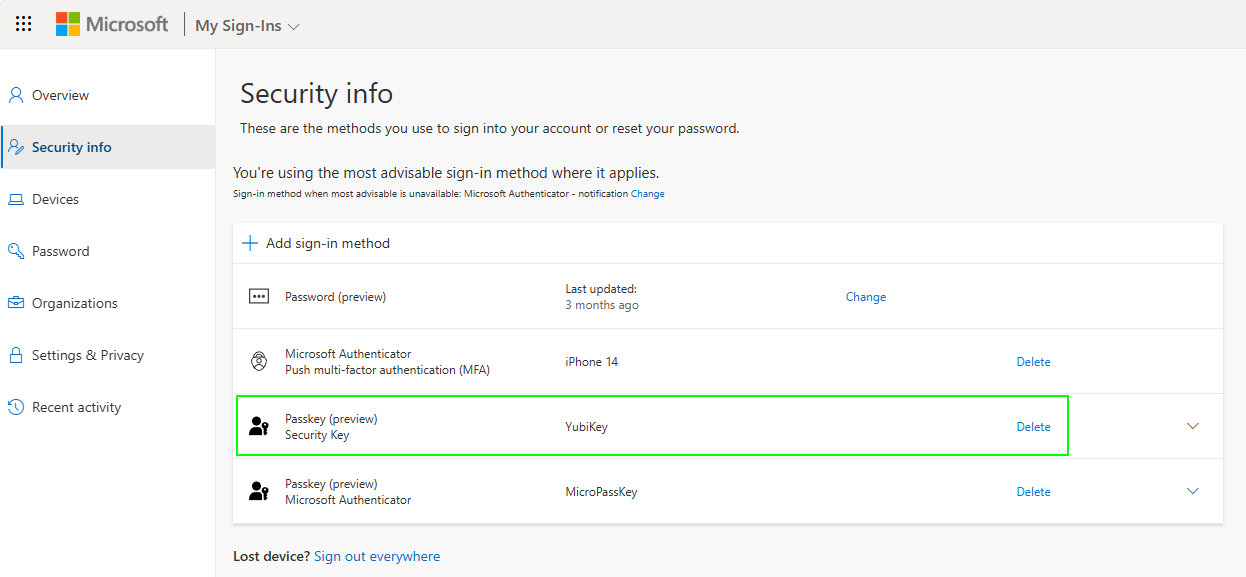Click the YubiKey passkey row icon
1246x577 pixels.
pos(259,427)
